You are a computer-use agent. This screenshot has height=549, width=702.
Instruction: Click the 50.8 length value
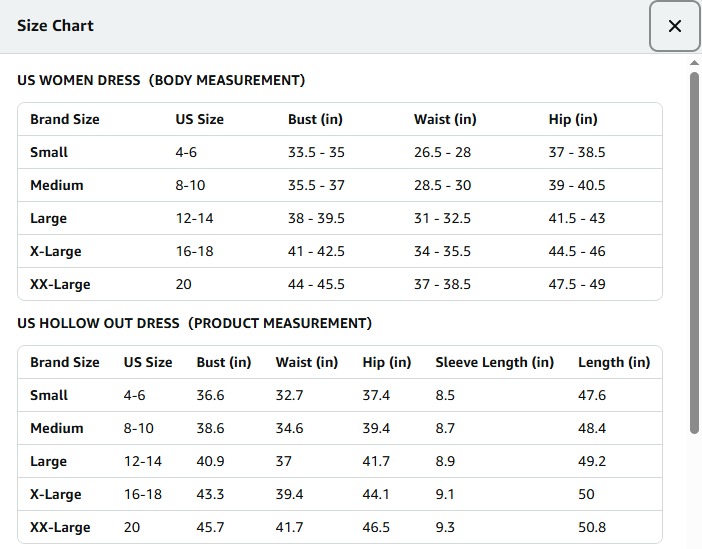[592, 527]
